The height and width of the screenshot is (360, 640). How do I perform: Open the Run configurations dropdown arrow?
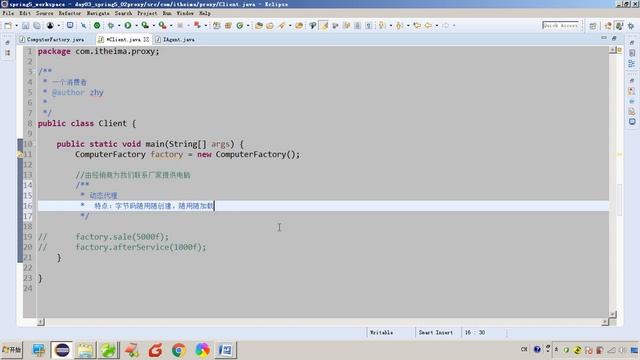[136, 26]
